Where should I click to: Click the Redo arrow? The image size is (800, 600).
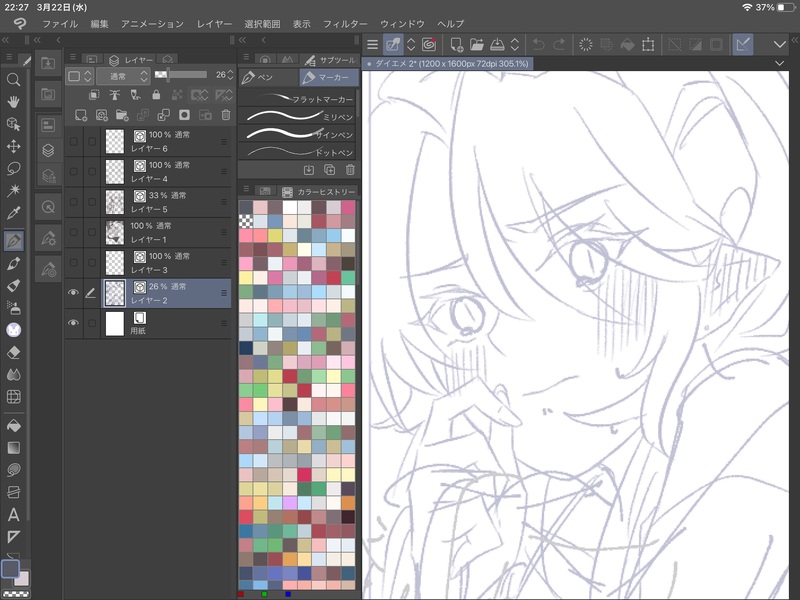point(559,45)
